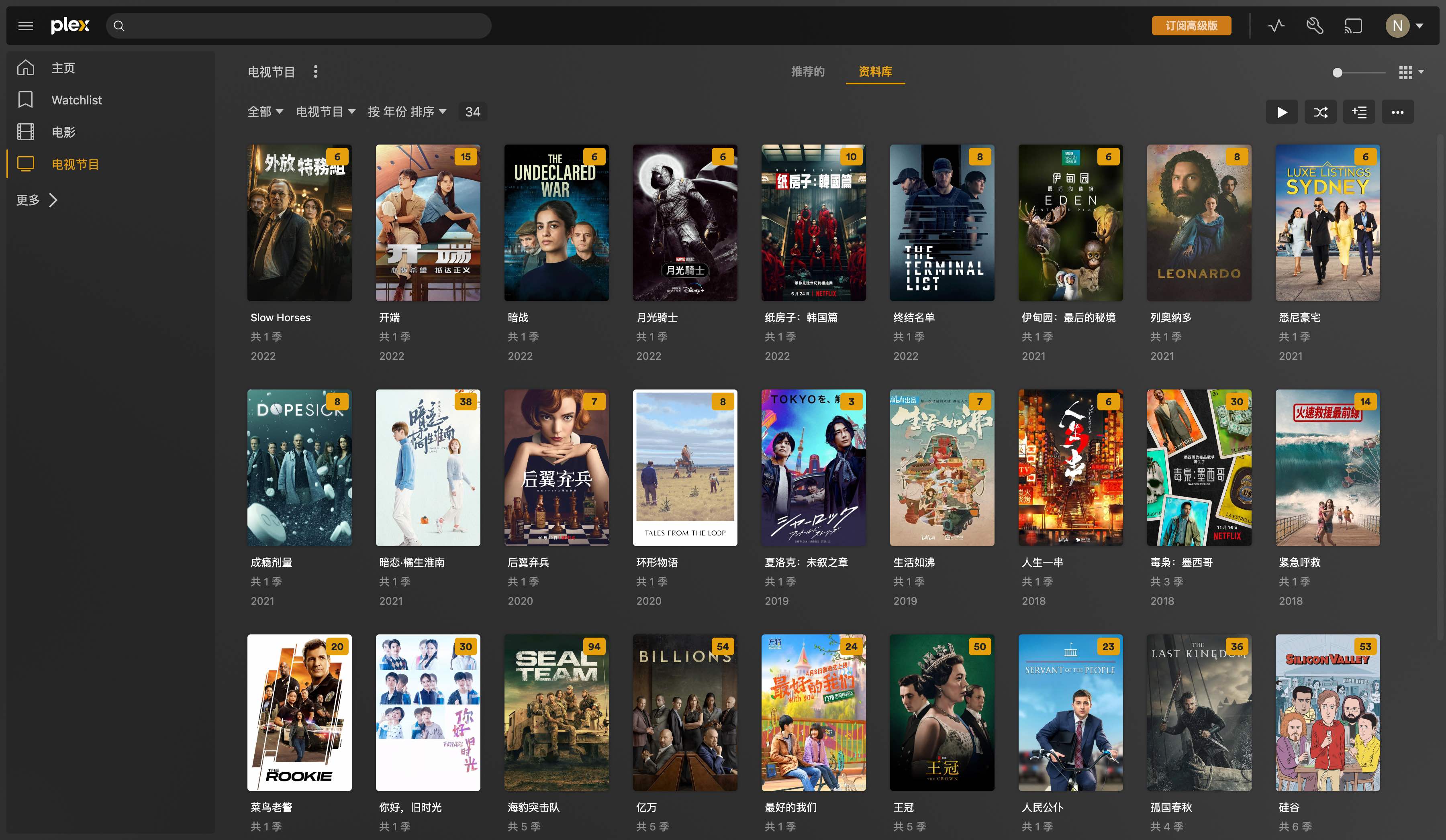Open the activity monitor icon in the top bar
Image resolution: width=1446 pixels, height=840 pixels.
pos(1276,25)
